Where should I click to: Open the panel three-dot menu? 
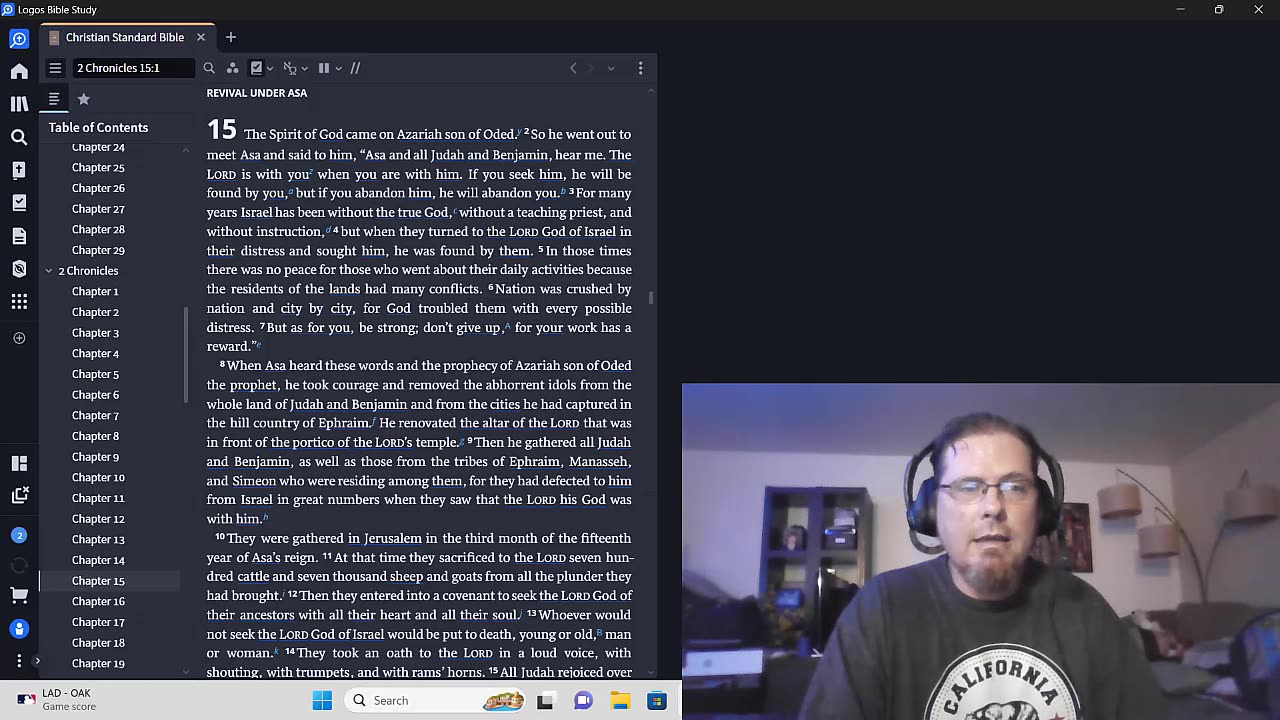[641, 68]
